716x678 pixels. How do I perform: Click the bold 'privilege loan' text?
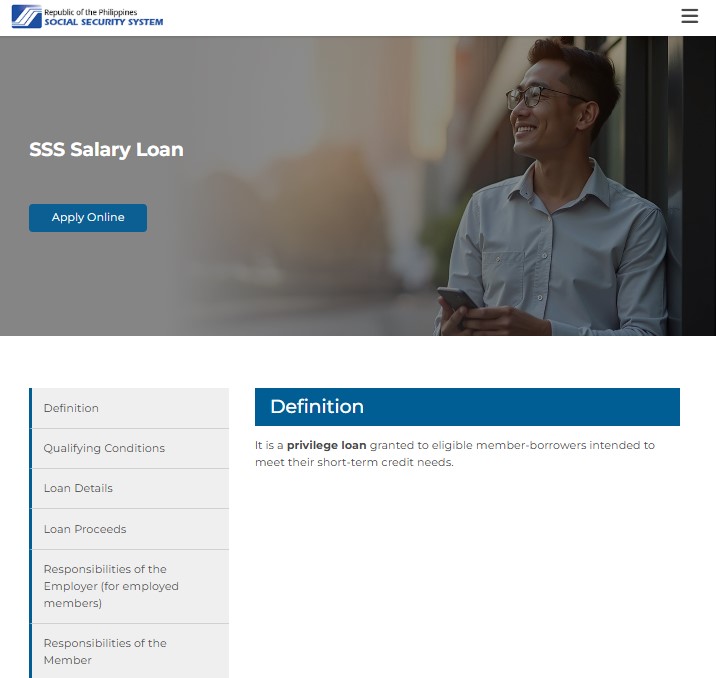[326, 445]
